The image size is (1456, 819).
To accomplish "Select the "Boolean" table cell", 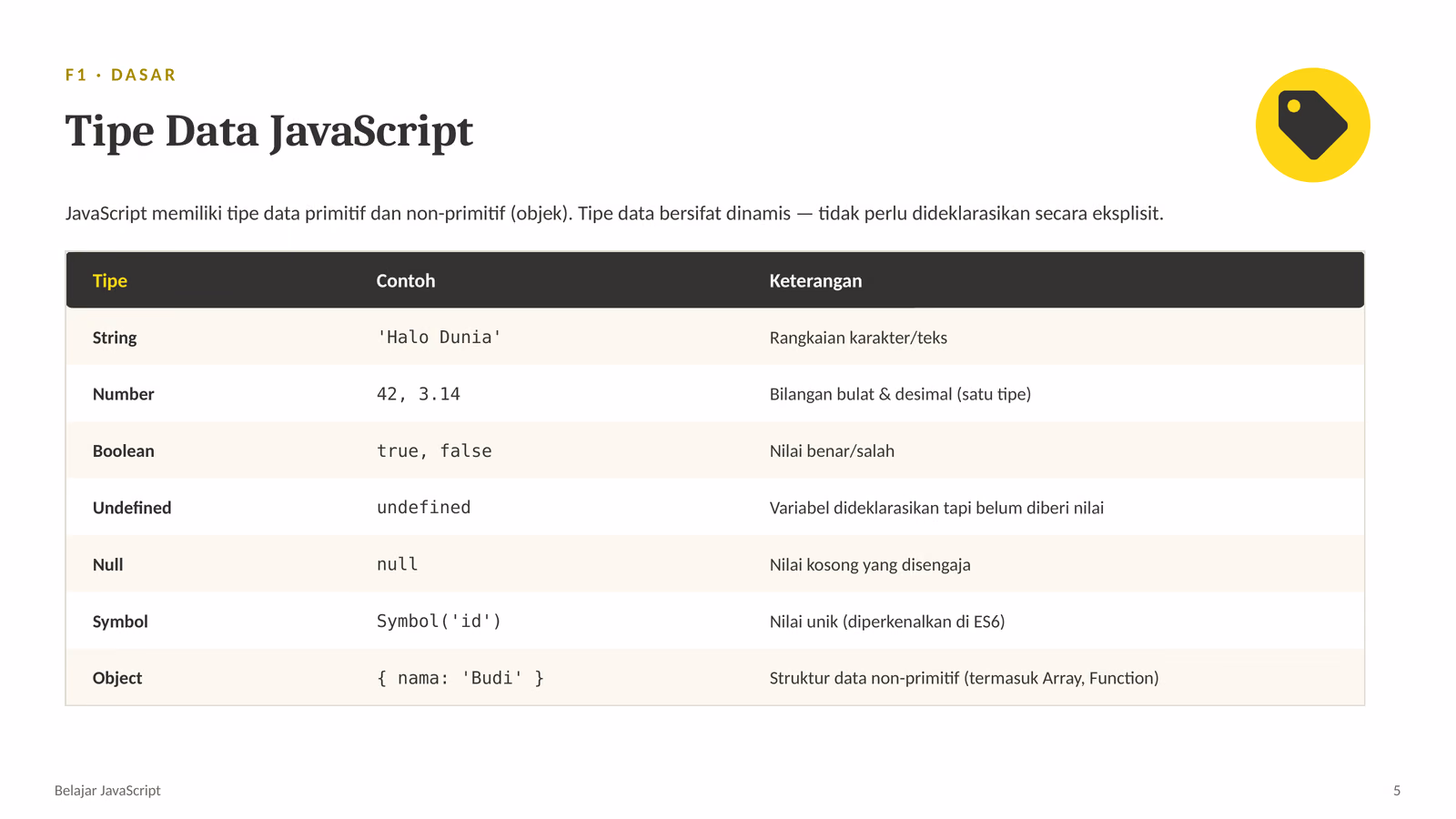I will [x=124, y=450].
